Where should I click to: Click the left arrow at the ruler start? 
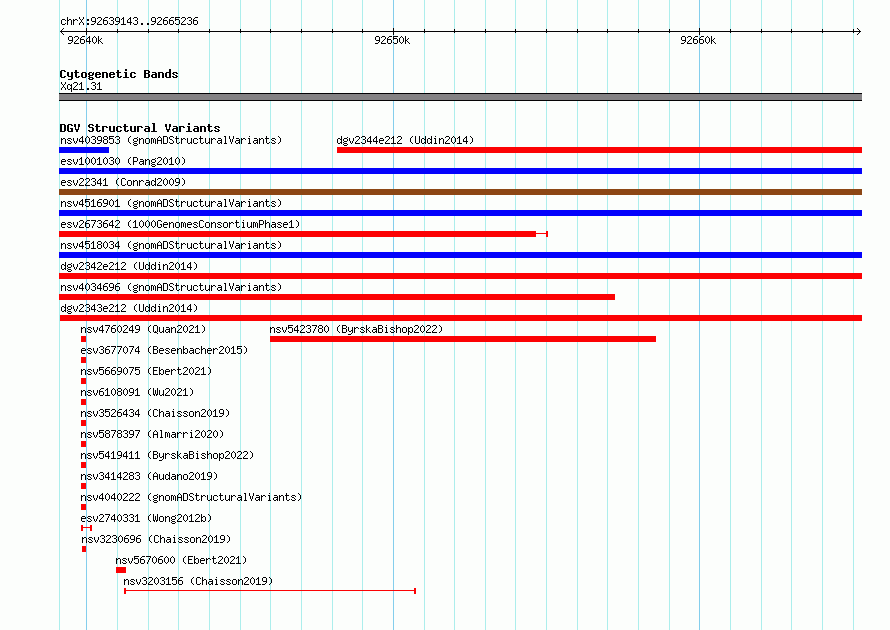point(62,31)
